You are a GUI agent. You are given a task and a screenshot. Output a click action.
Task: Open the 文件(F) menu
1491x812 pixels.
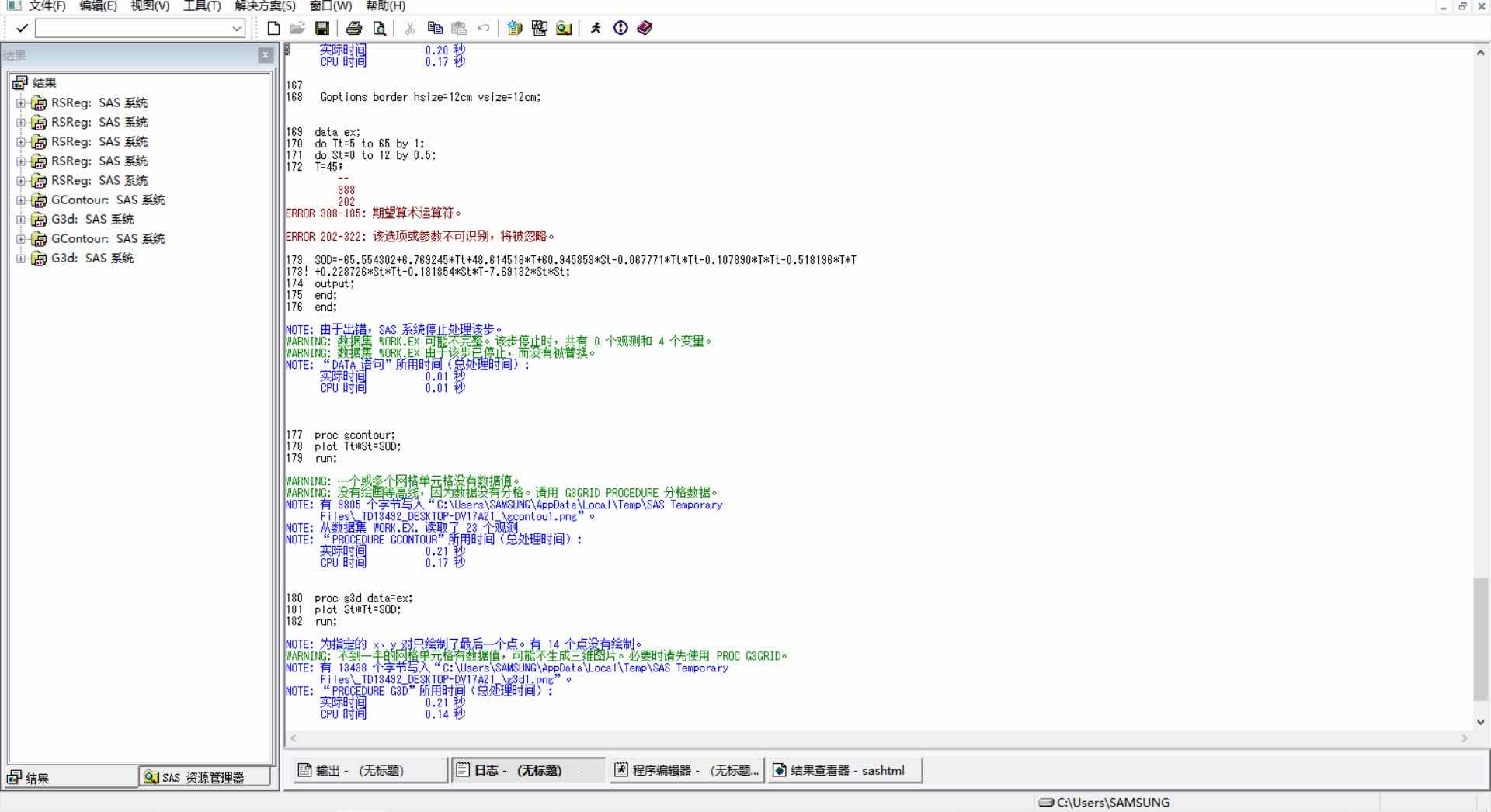tap(47, 5)
